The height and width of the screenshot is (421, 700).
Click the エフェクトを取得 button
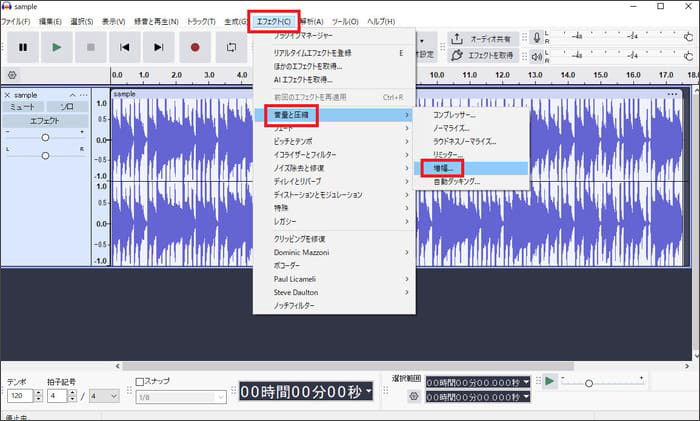coord(483,55)
